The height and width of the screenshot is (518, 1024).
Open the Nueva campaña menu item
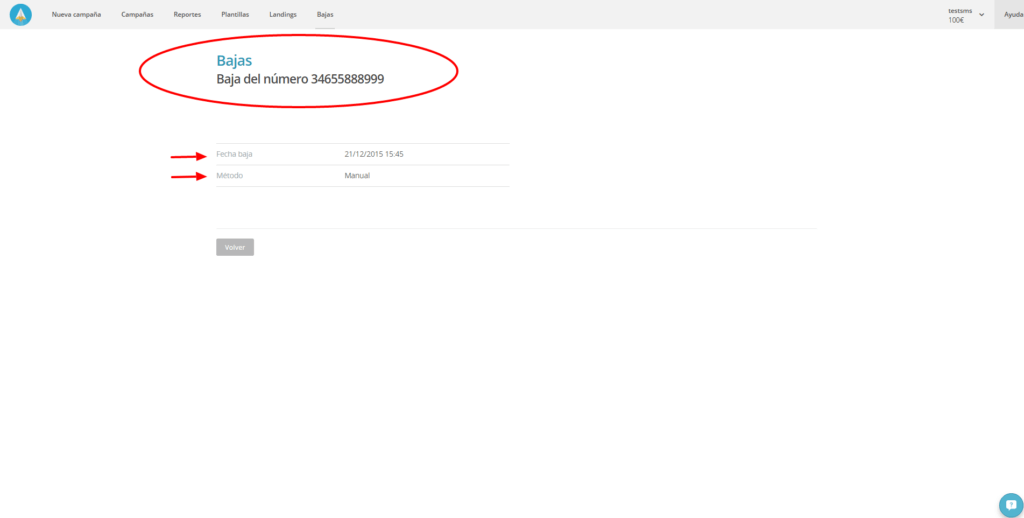[76, 15]
